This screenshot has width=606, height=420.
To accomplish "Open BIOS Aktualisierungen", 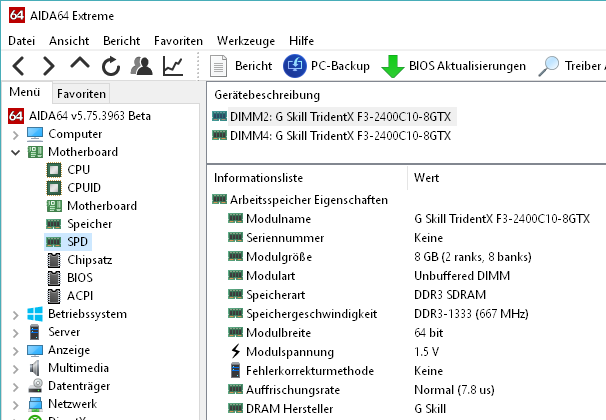I will tap(453, 66).
